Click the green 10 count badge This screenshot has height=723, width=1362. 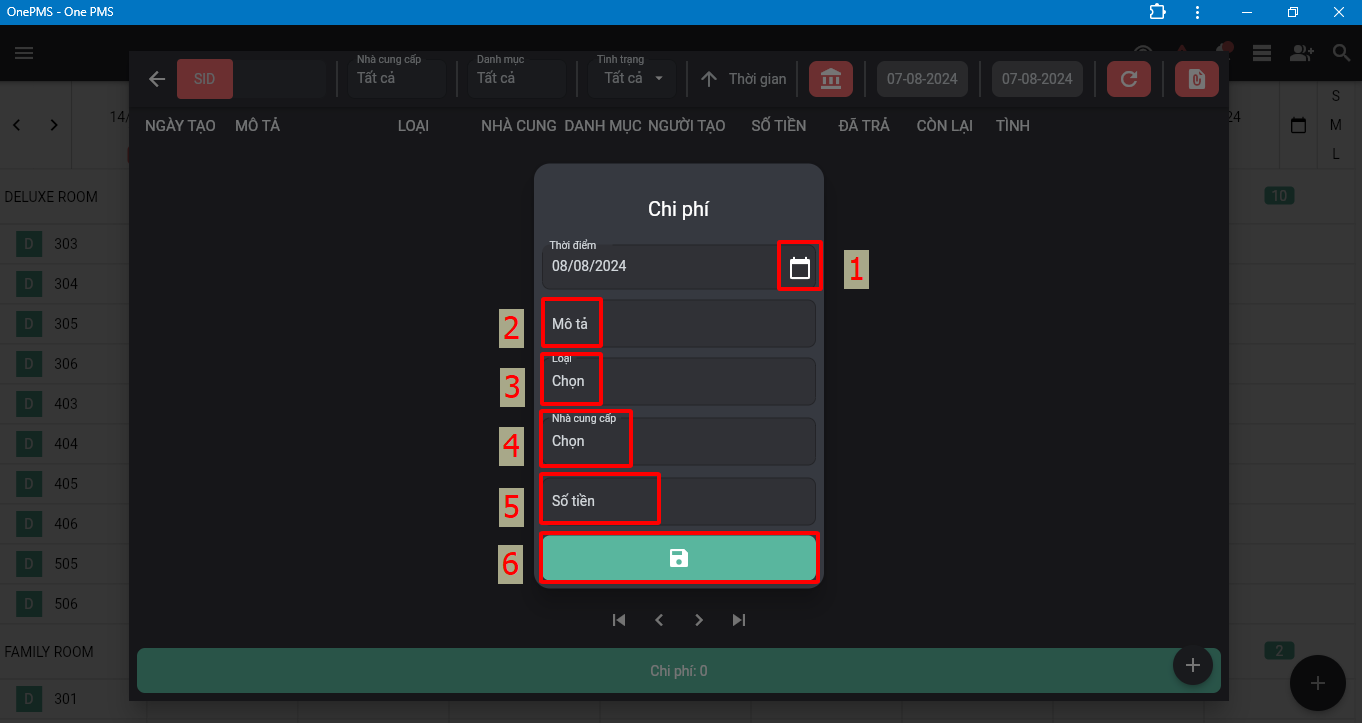(1279, 196)
